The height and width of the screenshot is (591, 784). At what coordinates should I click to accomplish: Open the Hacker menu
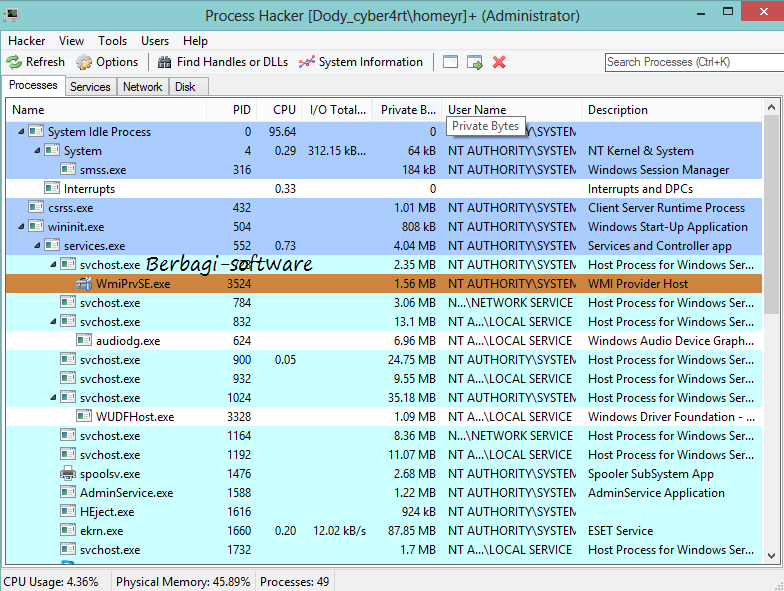point(26,41)
